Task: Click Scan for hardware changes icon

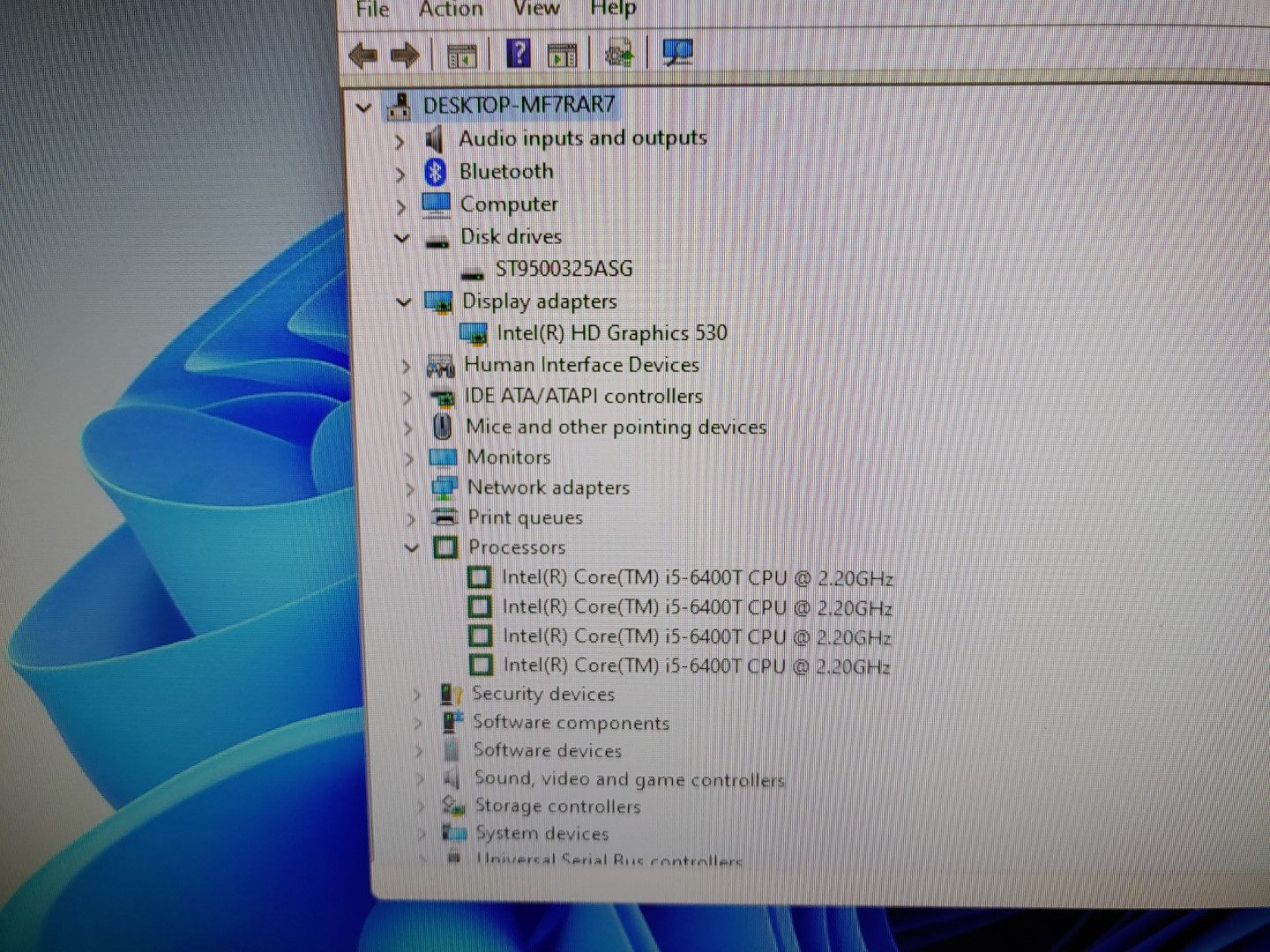Action: click(x=677, y=53)
